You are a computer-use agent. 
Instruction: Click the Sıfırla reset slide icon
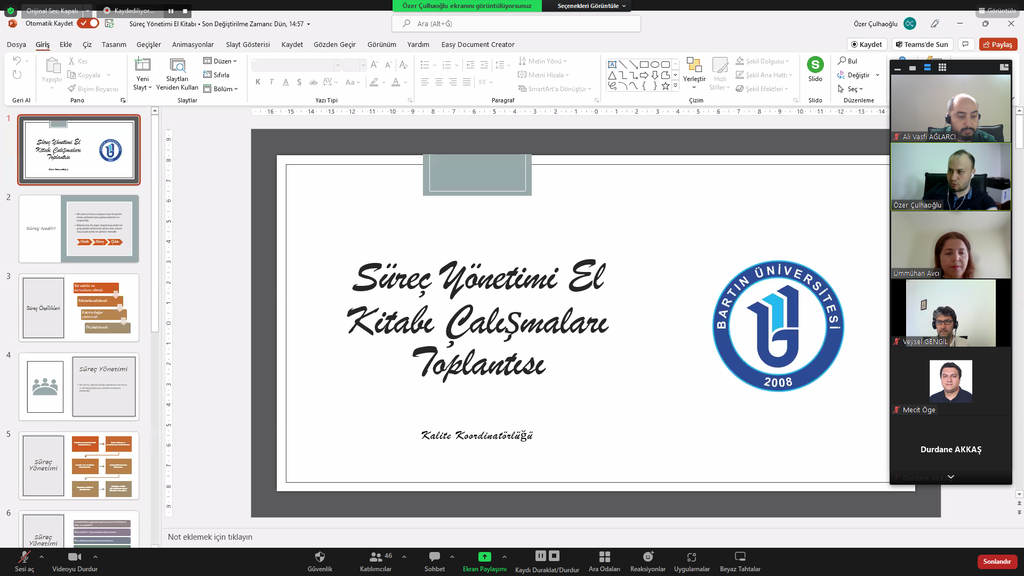[x=216, y=75]
